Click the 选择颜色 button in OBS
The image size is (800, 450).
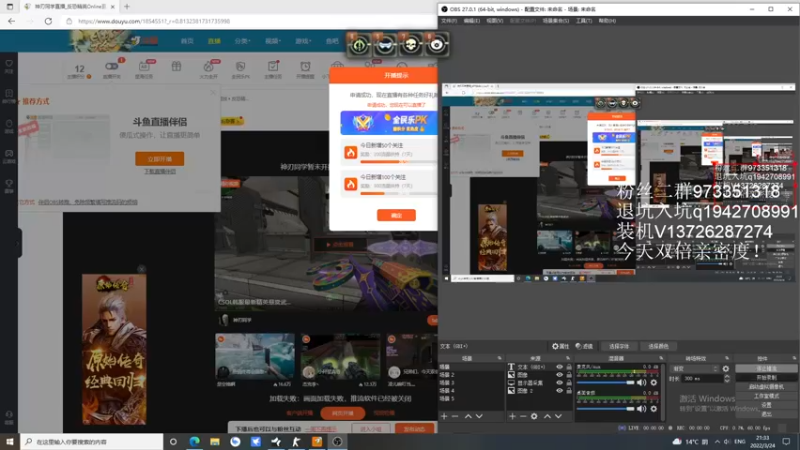pos(658,346)
